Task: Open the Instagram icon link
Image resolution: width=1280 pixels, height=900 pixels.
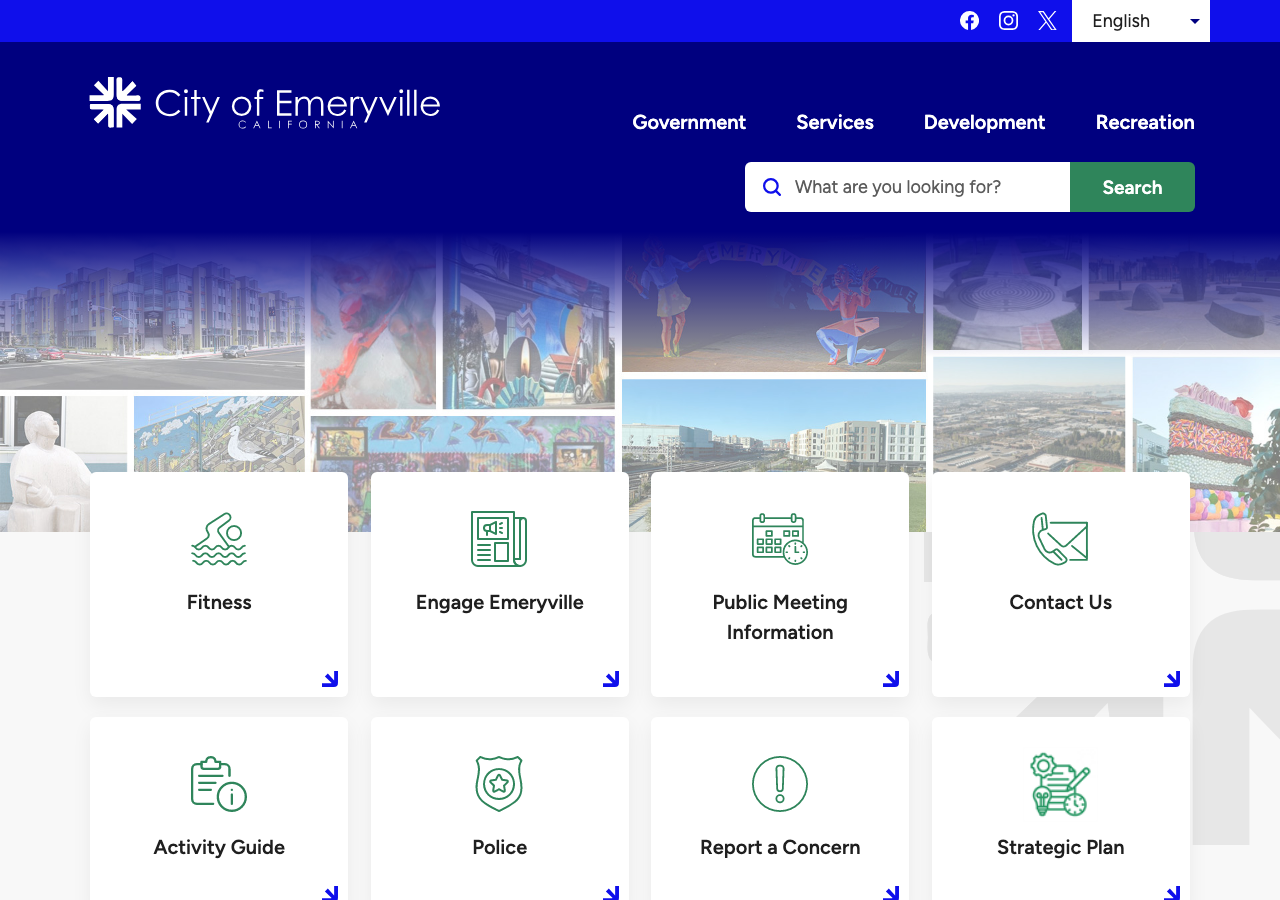Action: click(1008, 21)
